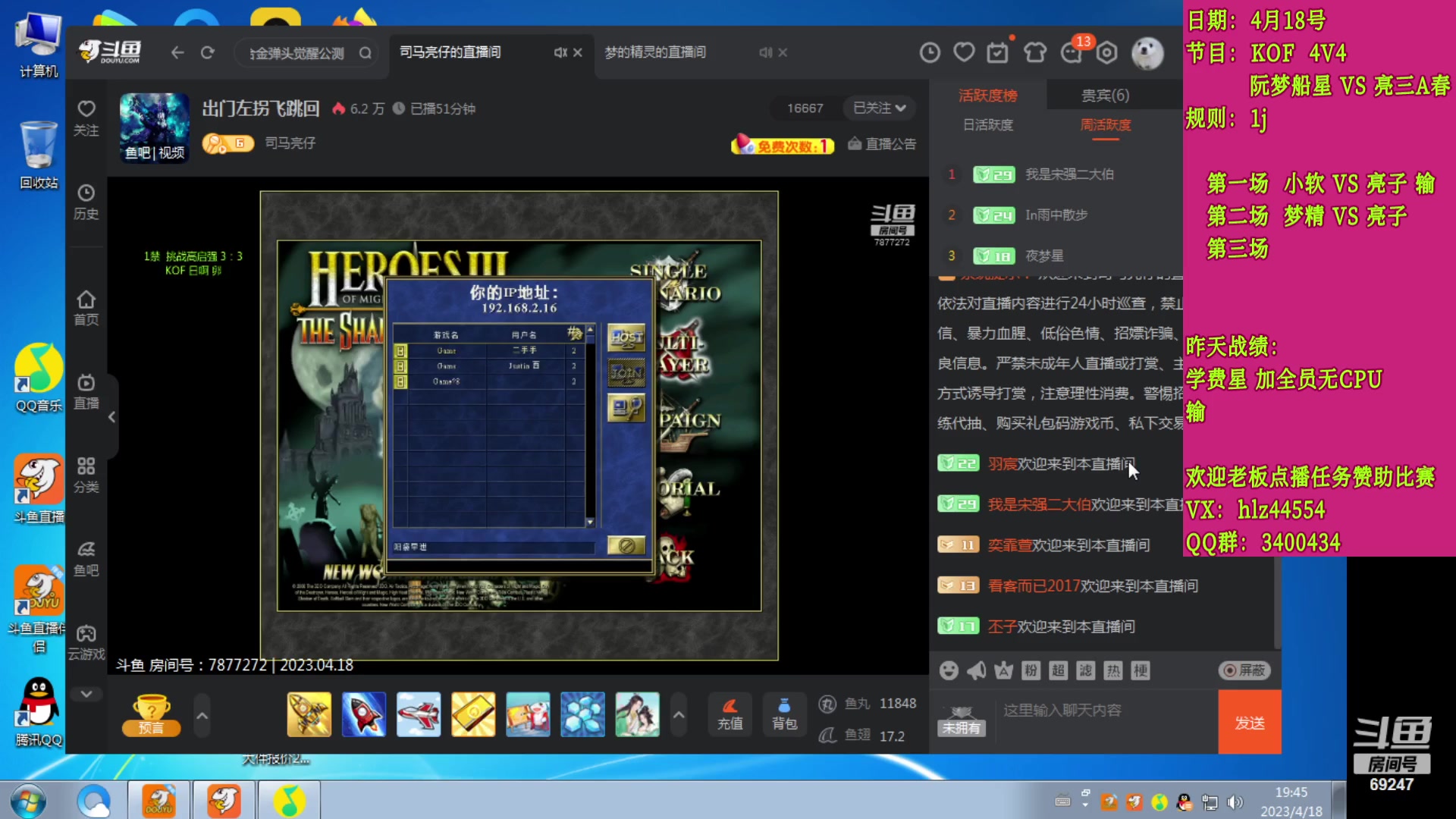
Task: Open 直播 in the sidebar
Action: (x=86, y=392)
